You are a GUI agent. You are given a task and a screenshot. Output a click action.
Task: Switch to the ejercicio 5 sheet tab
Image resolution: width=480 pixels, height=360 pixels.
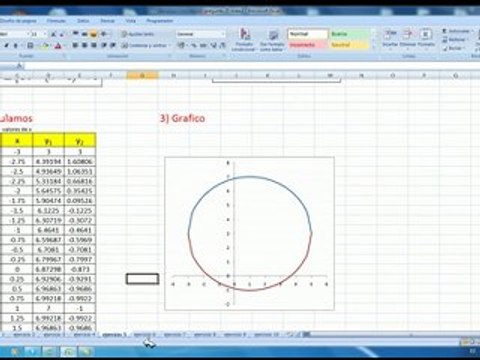coord(115,335)
